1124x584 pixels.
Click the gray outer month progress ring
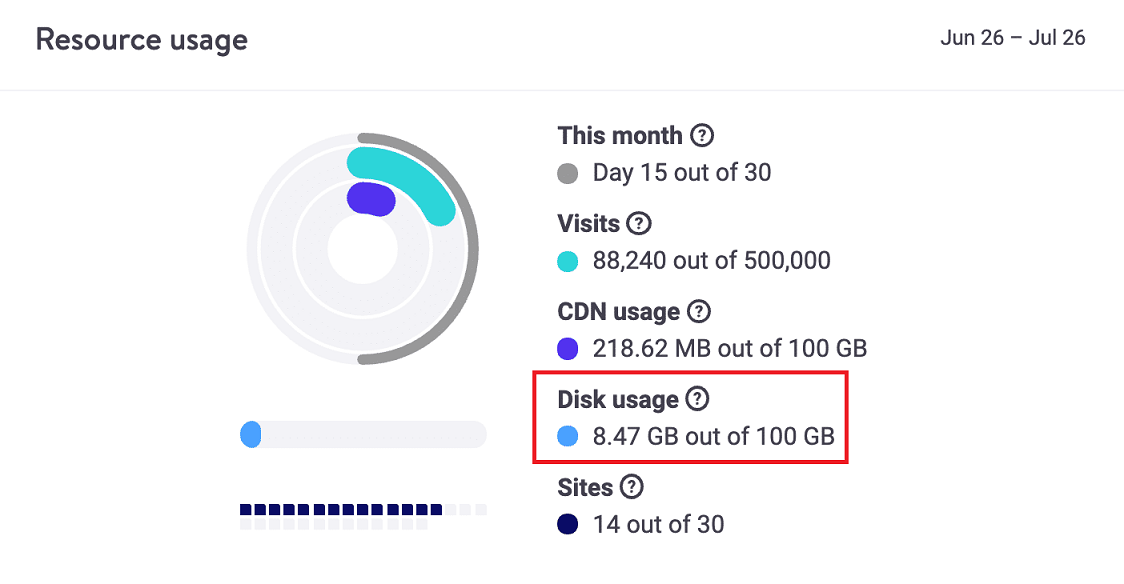pyautogui.click(x=470, y=250)
